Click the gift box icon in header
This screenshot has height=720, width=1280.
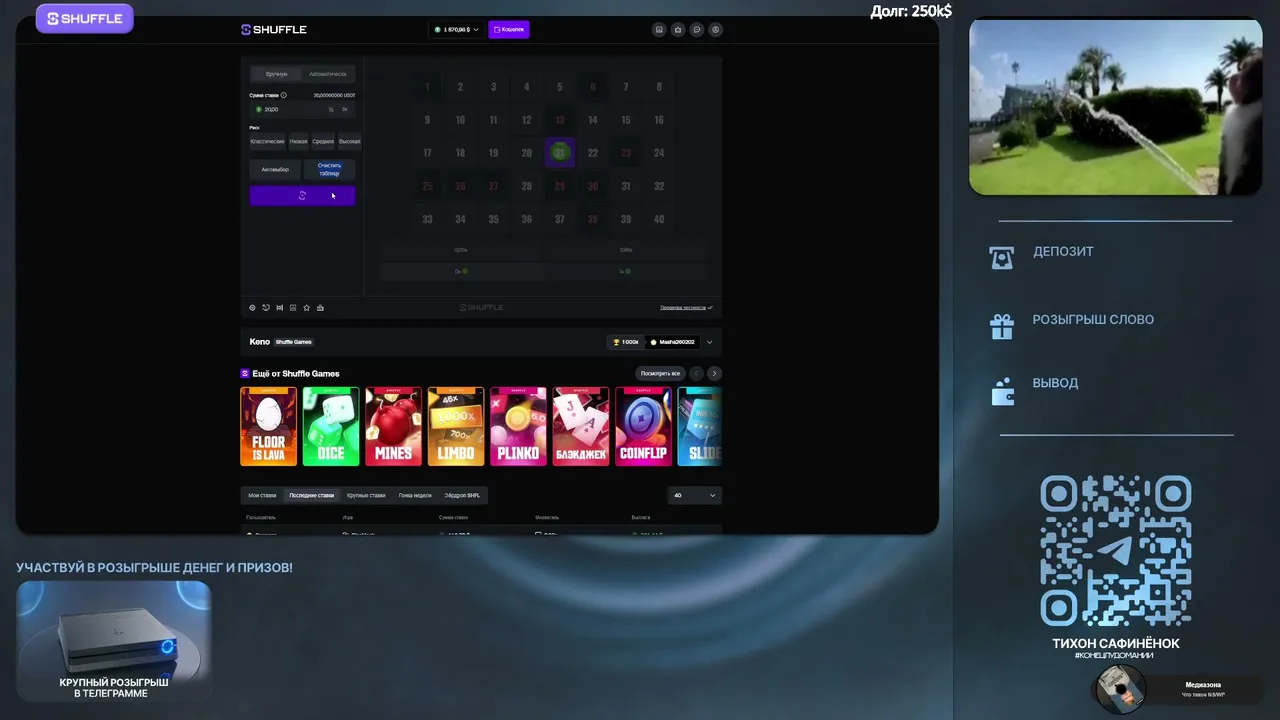[x=678, y=30]
